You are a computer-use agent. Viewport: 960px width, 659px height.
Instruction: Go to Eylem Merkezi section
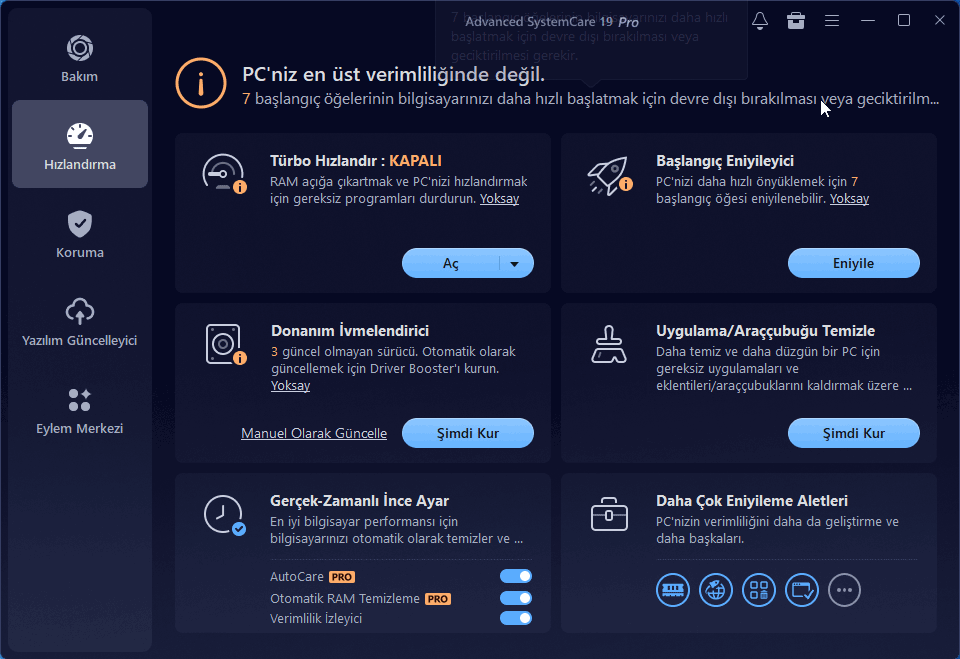pos(80,411)
